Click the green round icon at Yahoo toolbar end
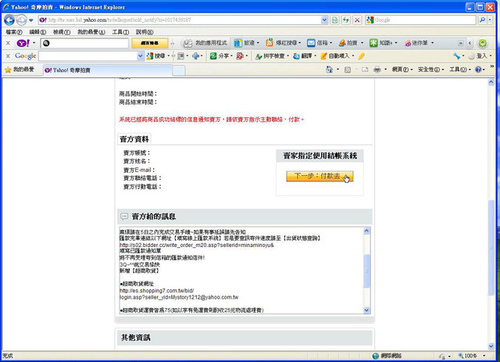Viewport: 500px width, 362px height. click(x=482, y=43)
